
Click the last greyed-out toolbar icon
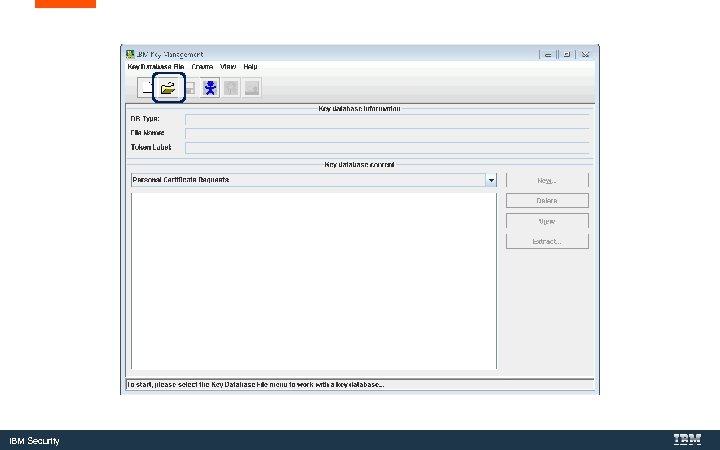coord(252,87)
